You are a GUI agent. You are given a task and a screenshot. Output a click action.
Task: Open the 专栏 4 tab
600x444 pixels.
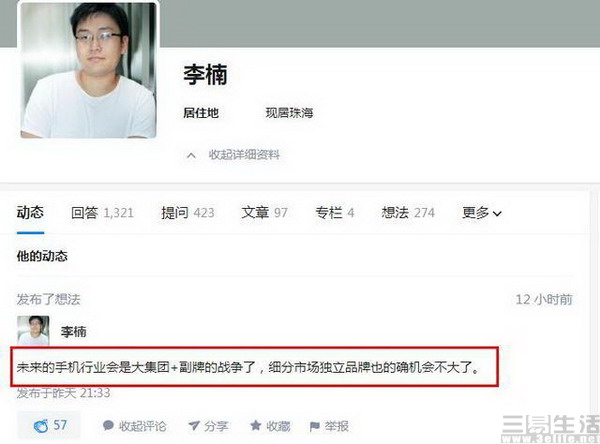(335, 212)
